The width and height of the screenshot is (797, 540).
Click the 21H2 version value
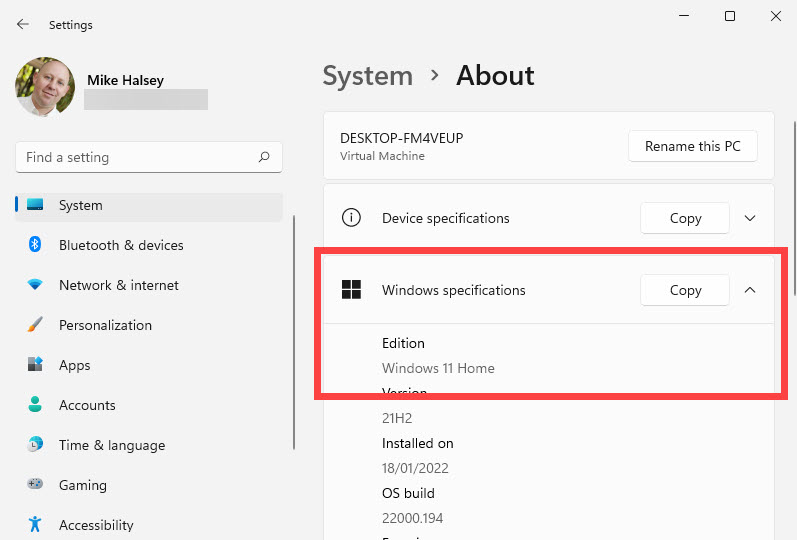pyautogui.click(x=397, y=418)
